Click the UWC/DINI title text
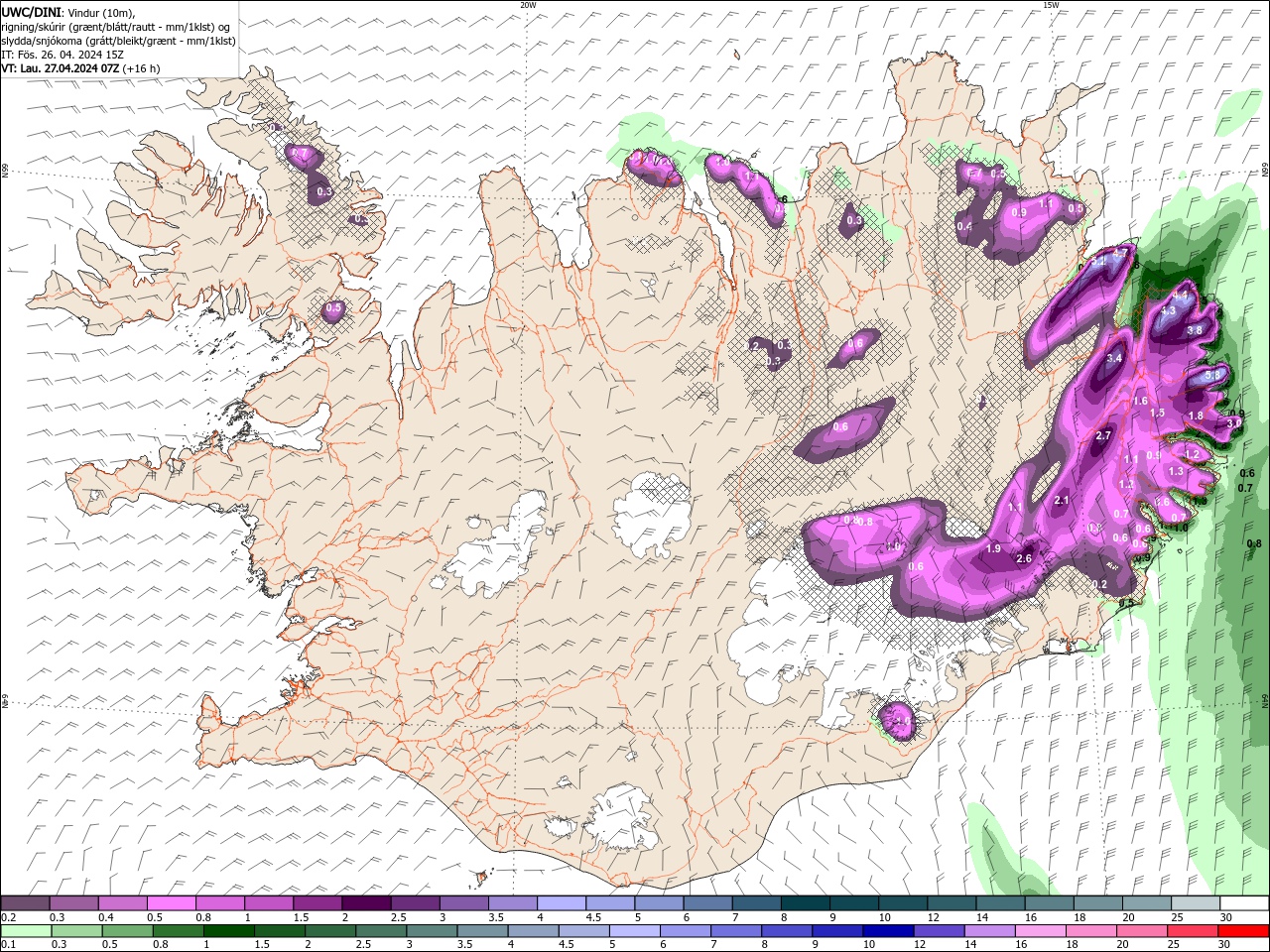Image resolution: width=1270 pixels, height=952 pixels. click(31, 12)
